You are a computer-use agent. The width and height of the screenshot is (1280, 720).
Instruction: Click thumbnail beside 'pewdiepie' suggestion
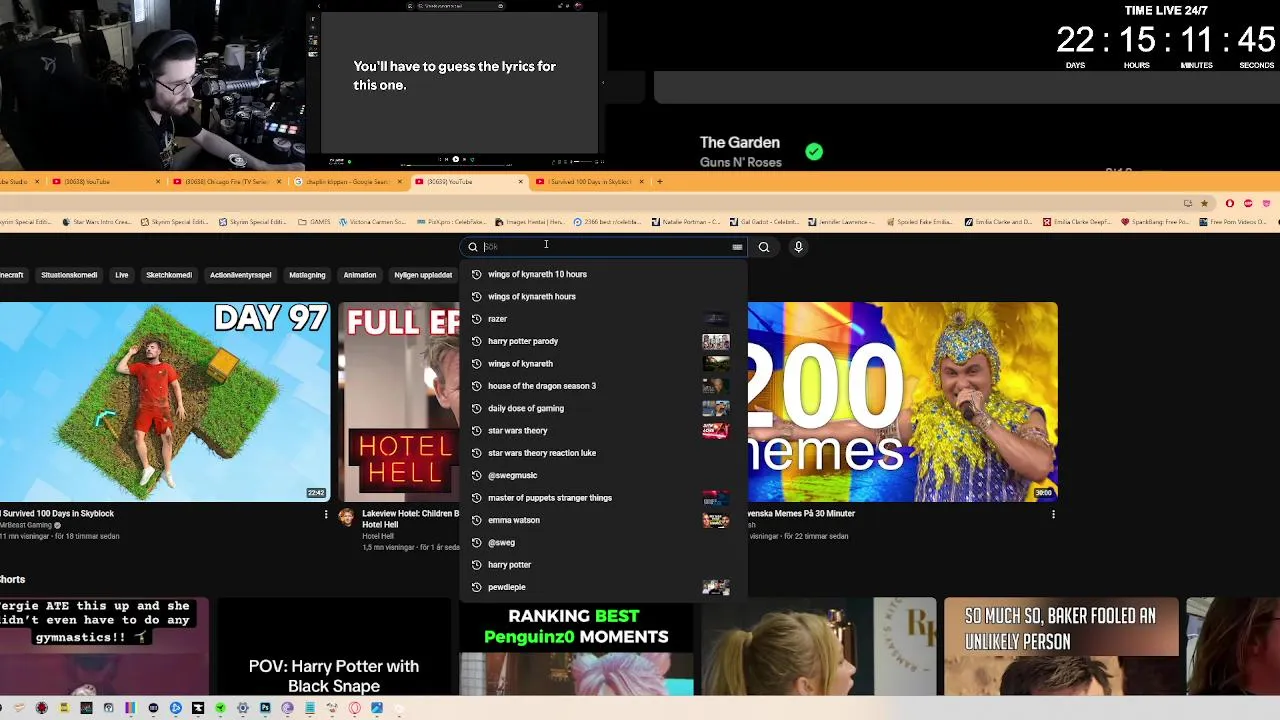(x=716, y=587)
